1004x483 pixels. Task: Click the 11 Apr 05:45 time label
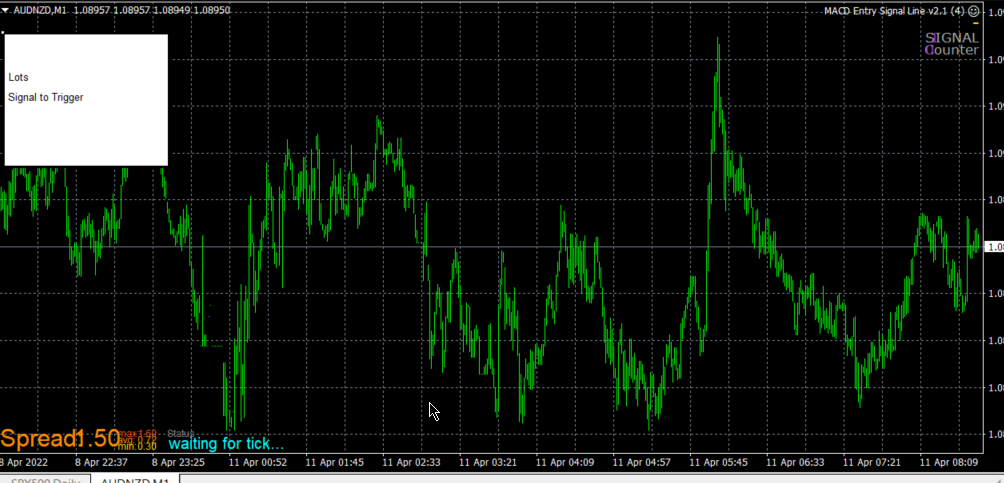pos(718,462)
